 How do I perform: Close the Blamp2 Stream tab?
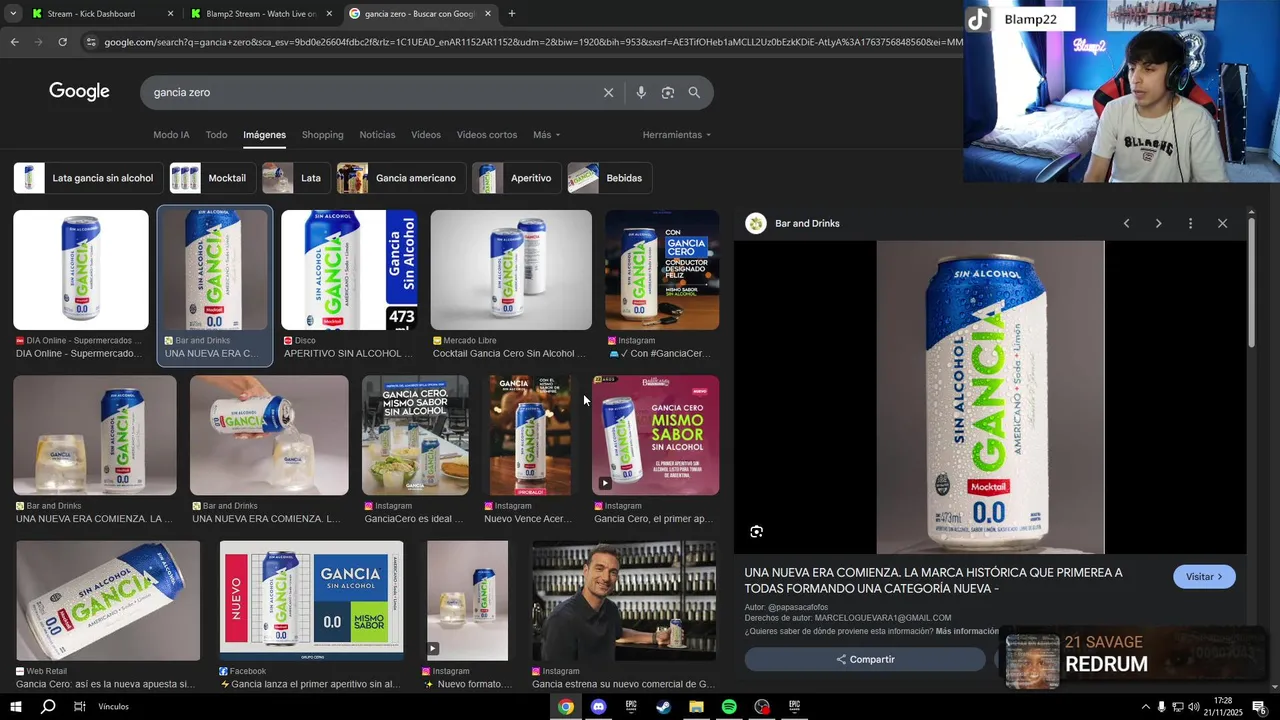coord(329,14)
